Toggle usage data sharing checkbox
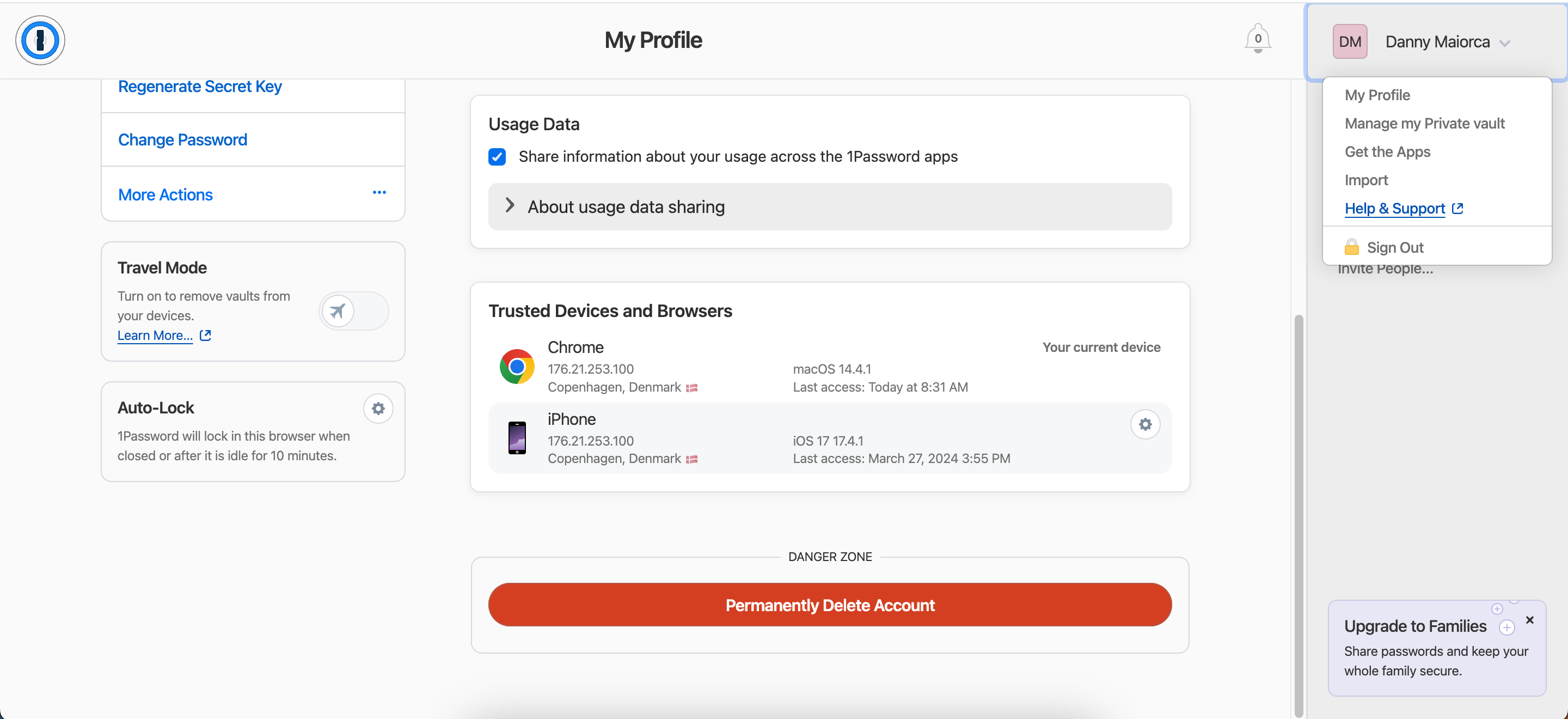 497,156
